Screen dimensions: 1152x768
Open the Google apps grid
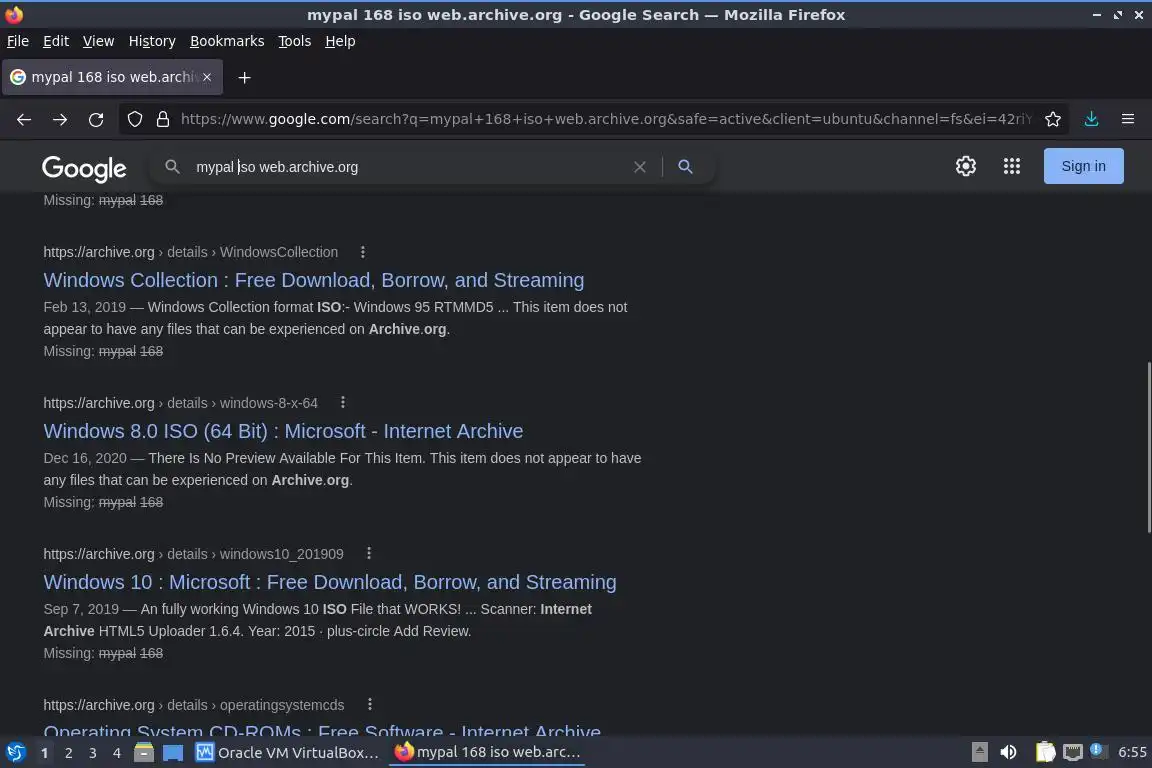1012,166
